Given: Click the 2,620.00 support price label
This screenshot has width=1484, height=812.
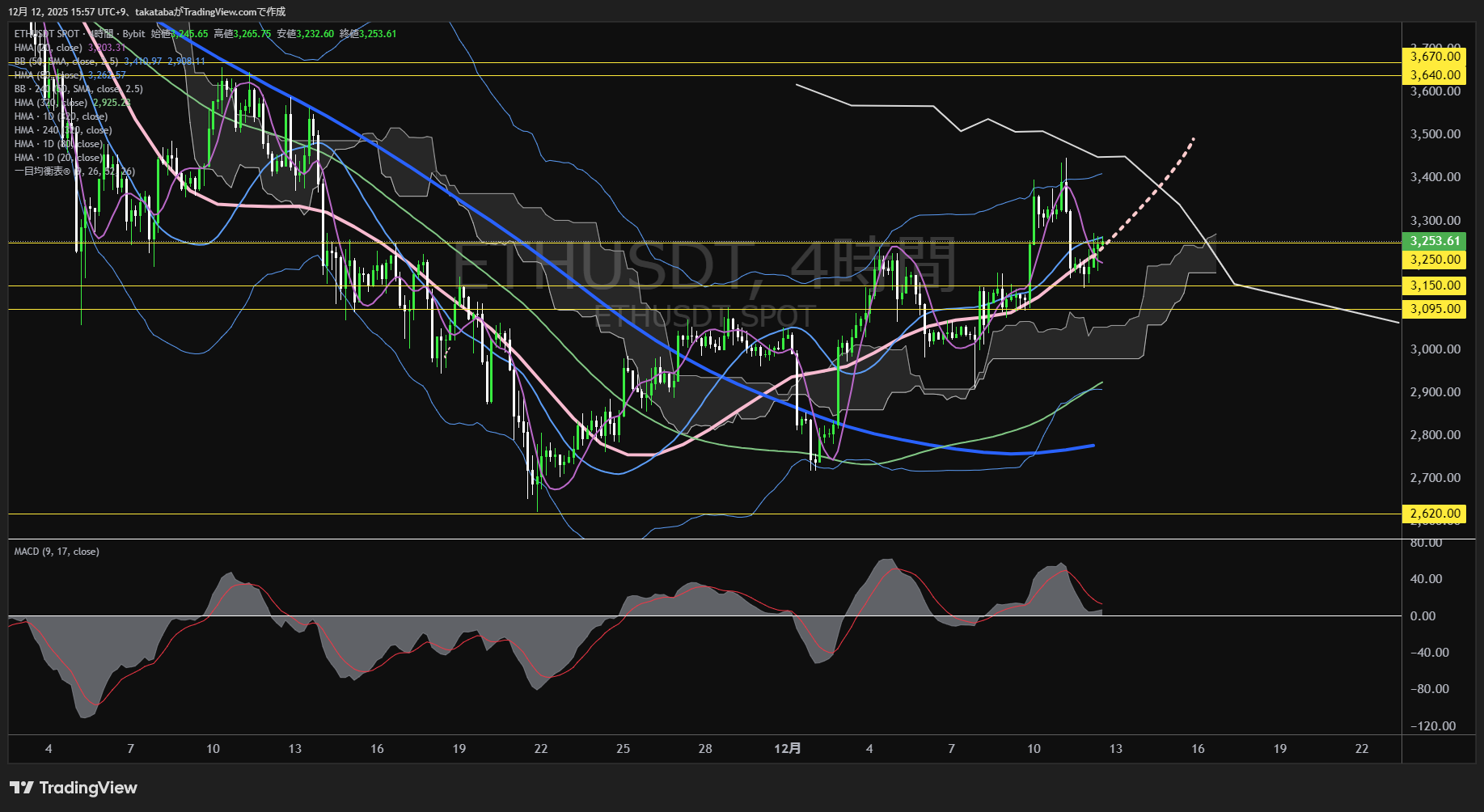Looking at the screenshot, I should tap(1435, 514).
